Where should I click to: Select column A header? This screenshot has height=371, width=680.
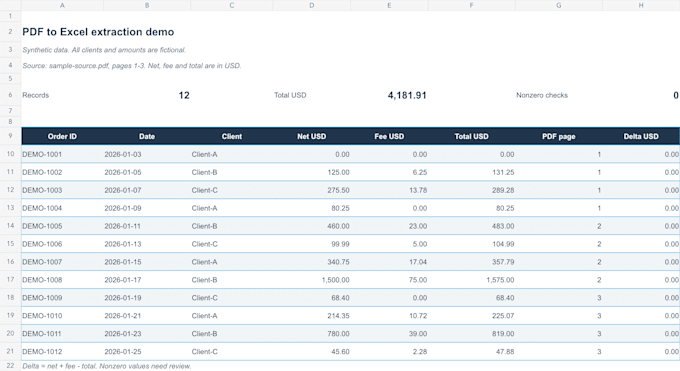coord(62,5)
